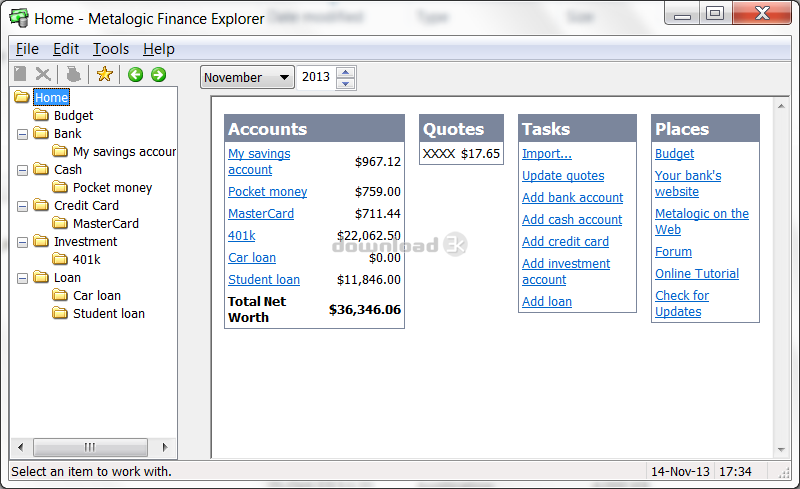Select the Budget folder in tree
Viewport: 800px width, 489px height.
[x=73, y=116]
